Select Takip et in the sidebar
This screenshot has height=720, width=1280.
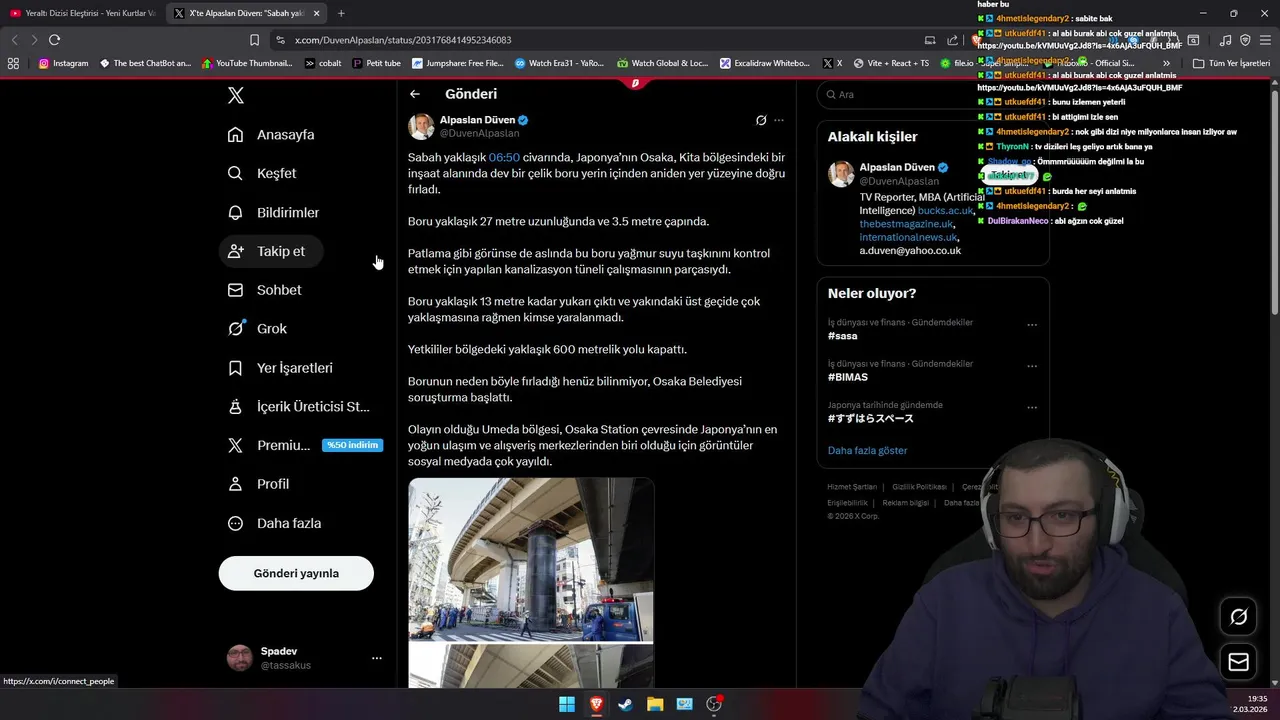point(271,251)
